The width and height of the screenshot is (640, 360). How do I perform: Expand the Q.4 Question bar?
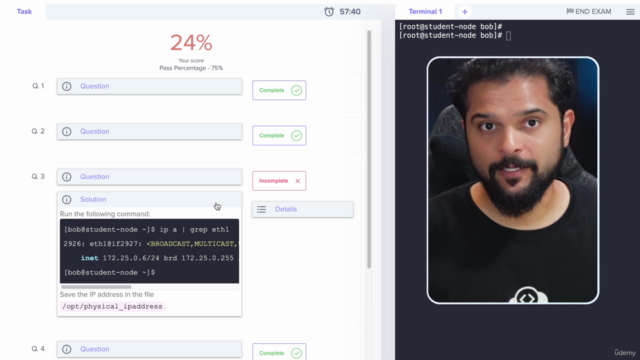149,349
